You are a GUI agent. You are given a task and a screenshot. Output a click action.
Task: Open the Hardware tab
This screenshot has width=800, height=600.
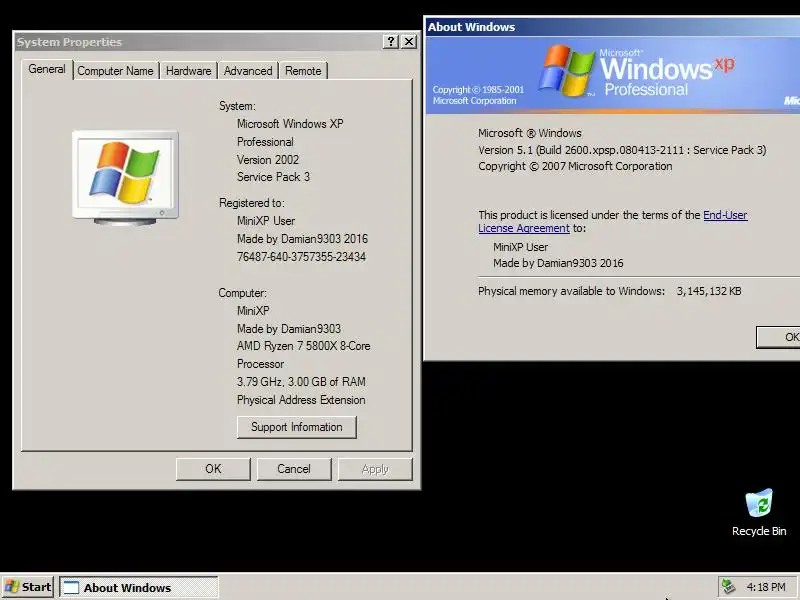click(188, 71)
